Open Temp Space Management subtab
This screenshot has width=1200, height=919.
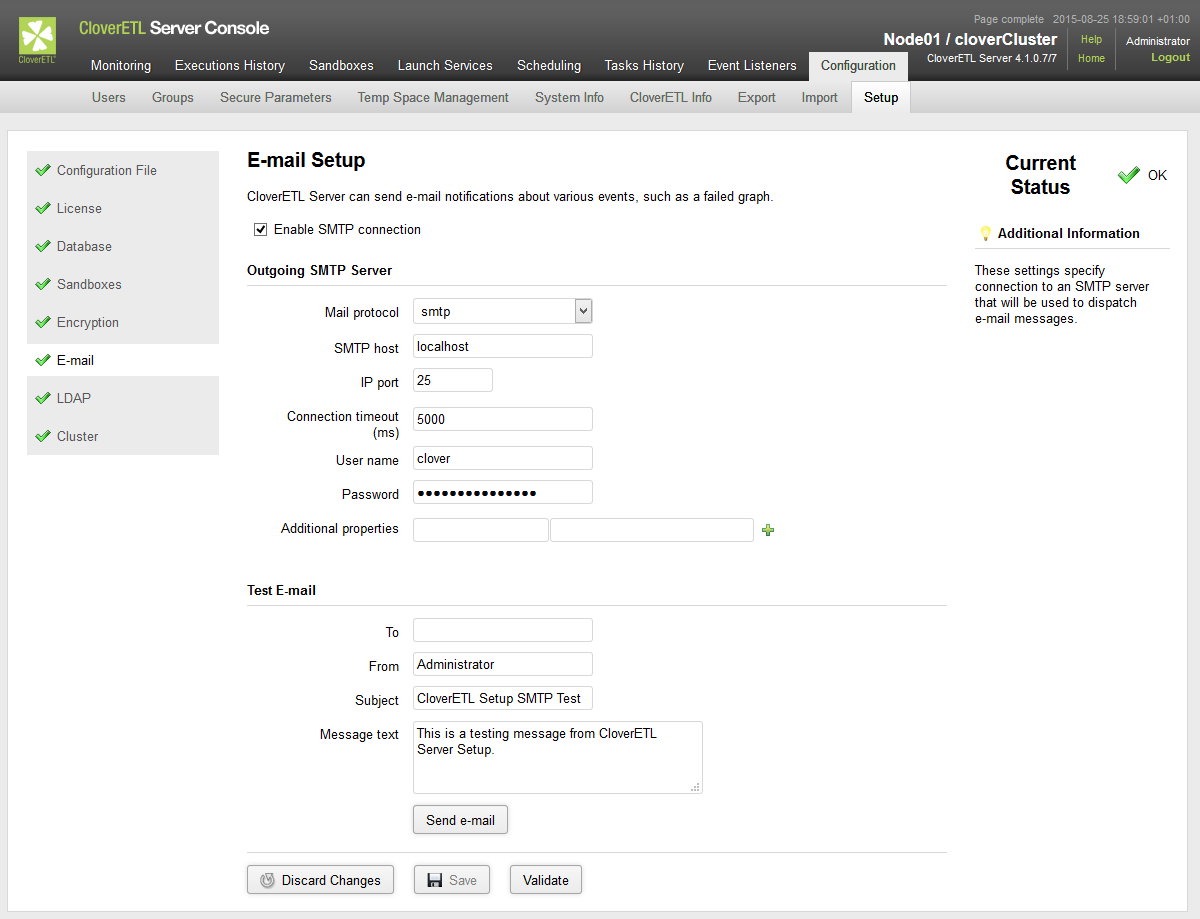tap(433, 97)
